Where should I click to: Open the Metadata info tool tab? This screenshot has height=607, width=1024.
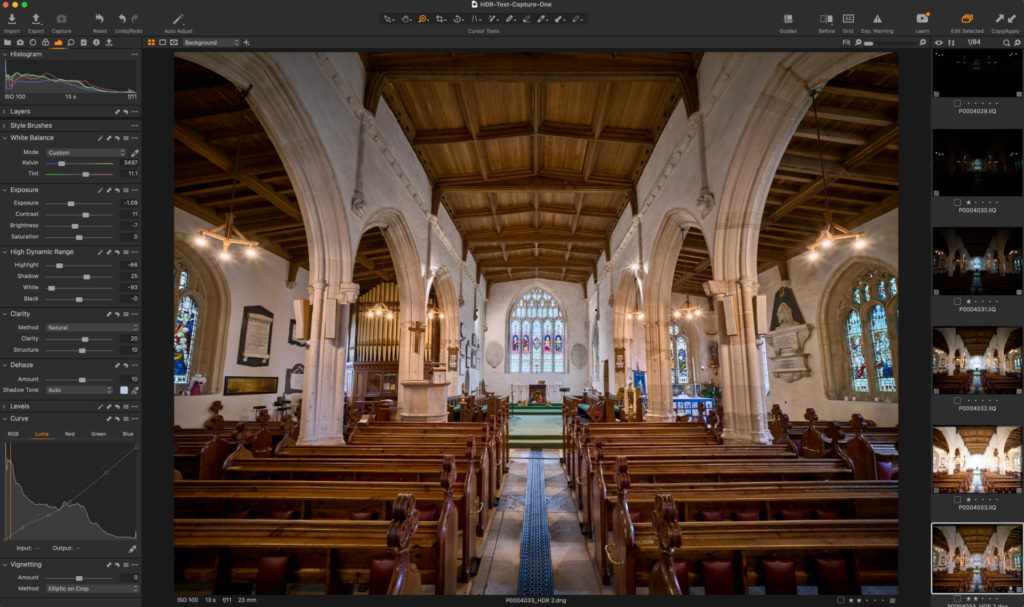click(x=96, y=42)
